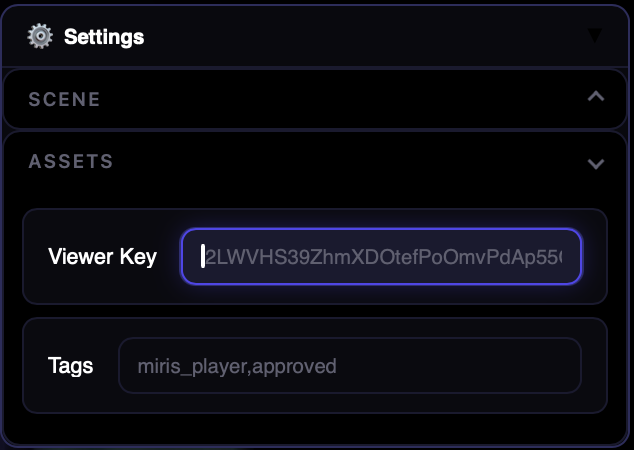Click the Settings gear icon

[x=40, y=36]
